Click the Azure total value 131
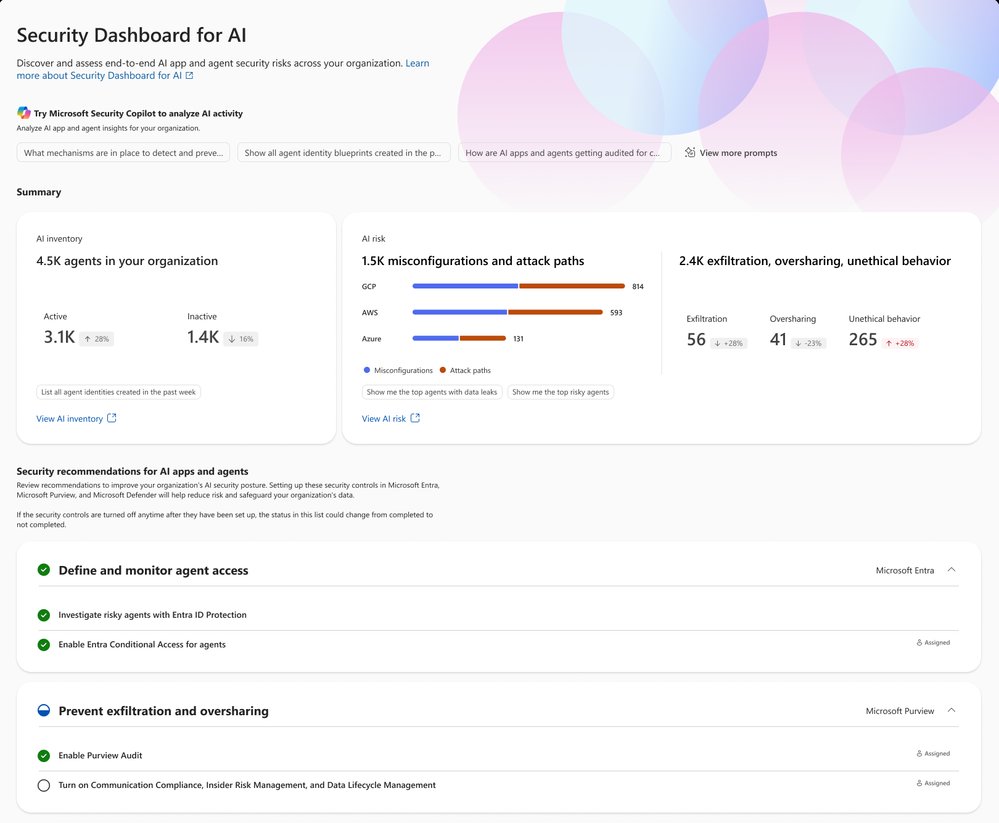999x823 pixels. (519, 339)
